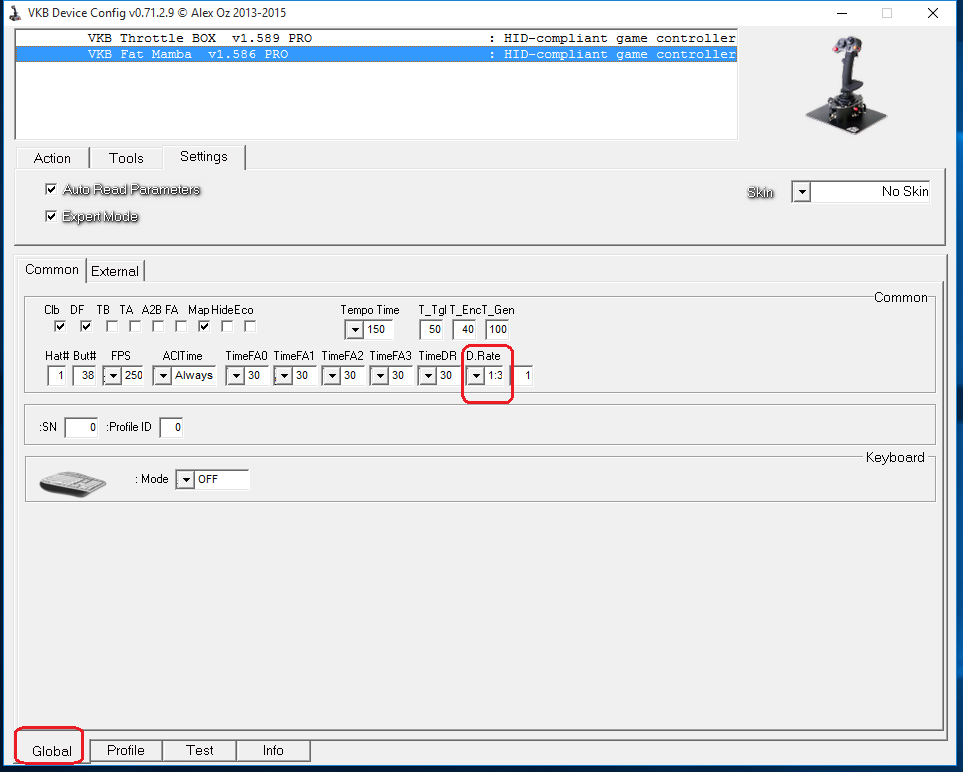The height and width of the screenshot is (772, 963).
Task: Open the TimeDR dropdown
Action: click(x=427, y=376)
